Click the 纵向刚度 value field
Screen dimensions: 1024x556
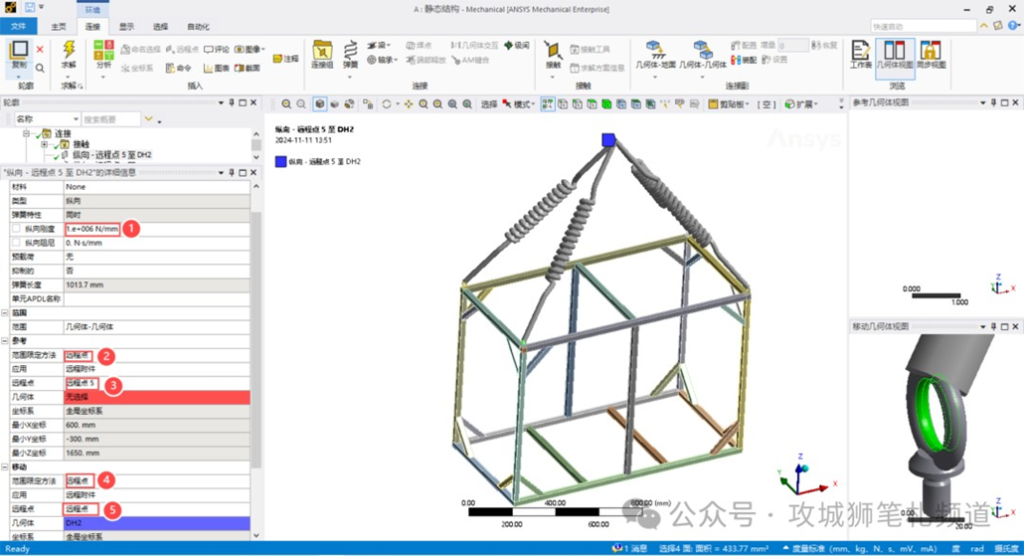(92, 229)
